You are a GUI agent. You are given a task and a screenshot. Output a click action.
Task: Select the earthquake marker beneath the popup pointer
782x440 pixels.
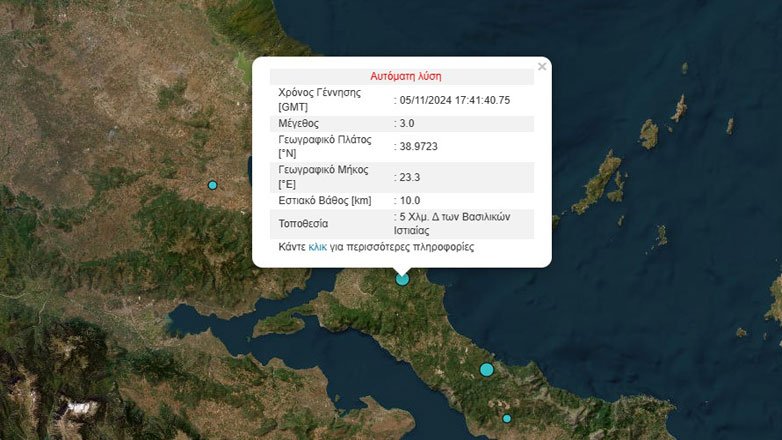pos(402,279)
